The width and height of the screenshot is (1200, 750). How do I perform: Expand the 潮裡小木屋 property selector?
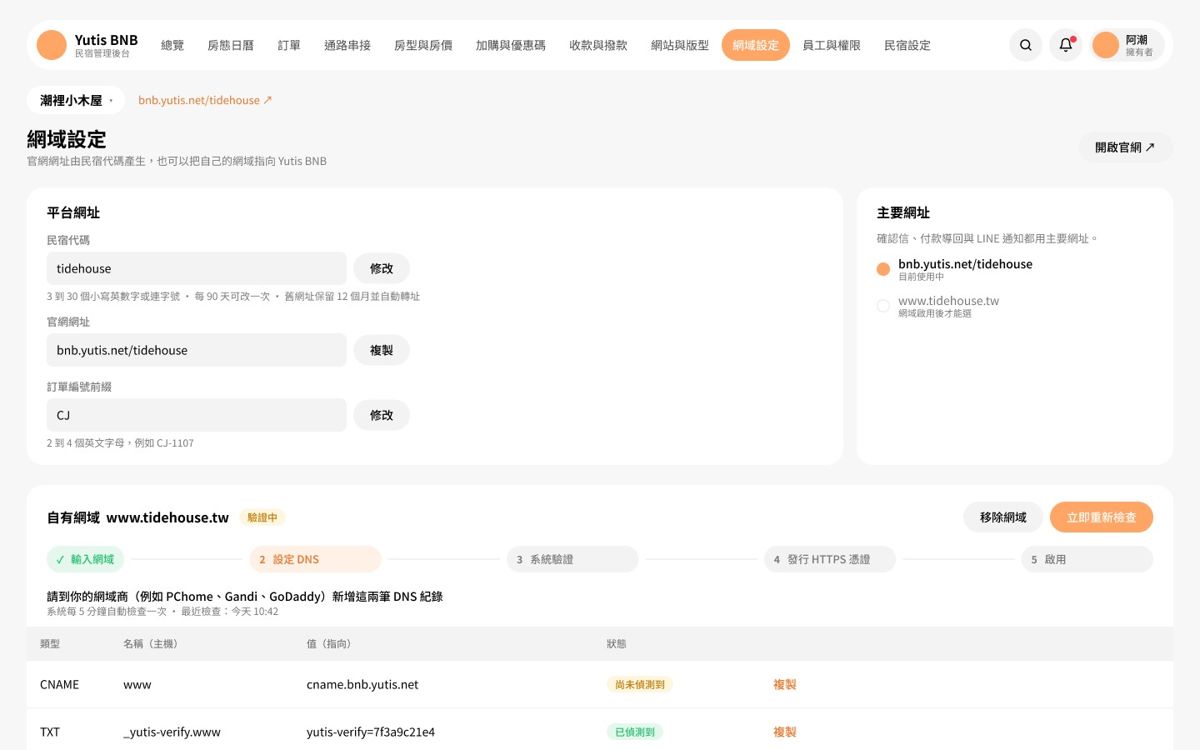[76, 100]
